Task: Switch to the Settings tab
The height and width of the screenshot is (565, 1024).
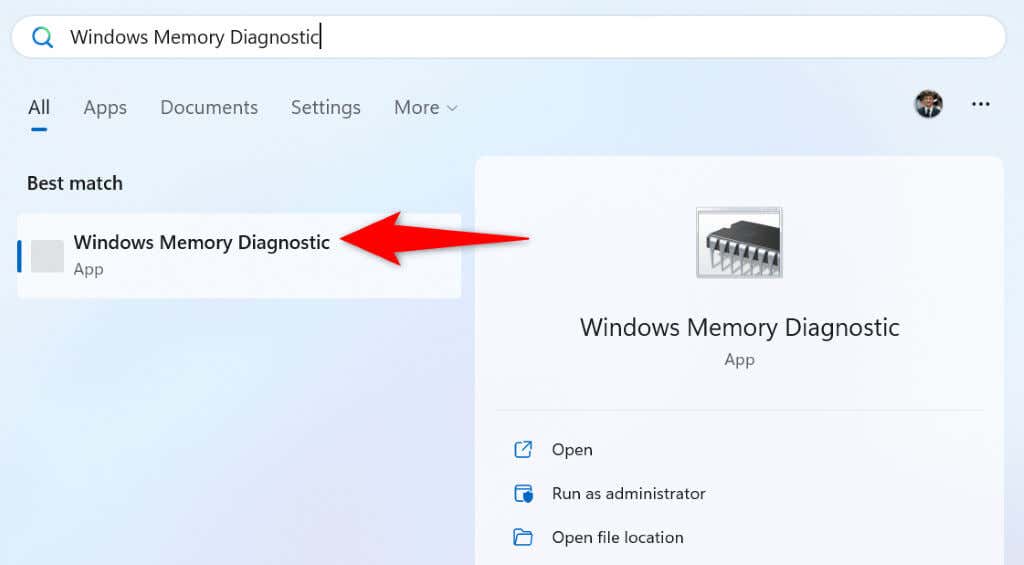Action: coord(325,107)
